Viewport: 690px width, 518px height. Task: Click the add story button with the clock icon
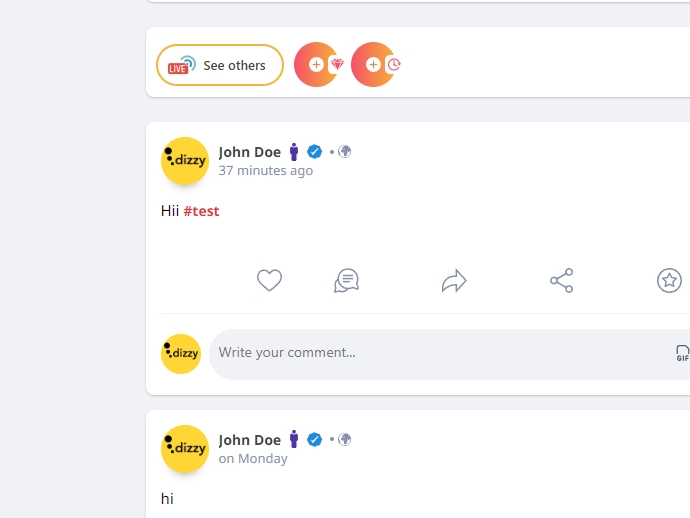pos(374,65)
